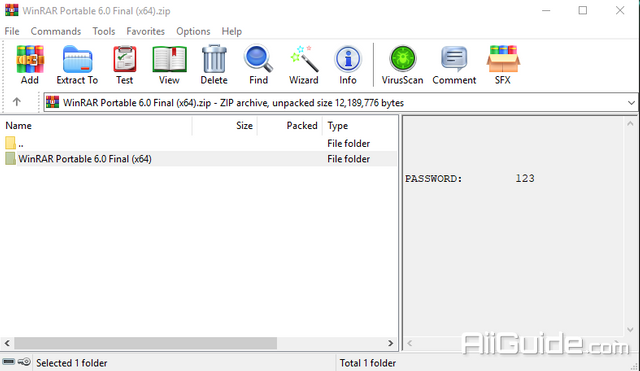640x371 pixels.
Task: Sort by the Packed column header
Action: coord(290,126)
